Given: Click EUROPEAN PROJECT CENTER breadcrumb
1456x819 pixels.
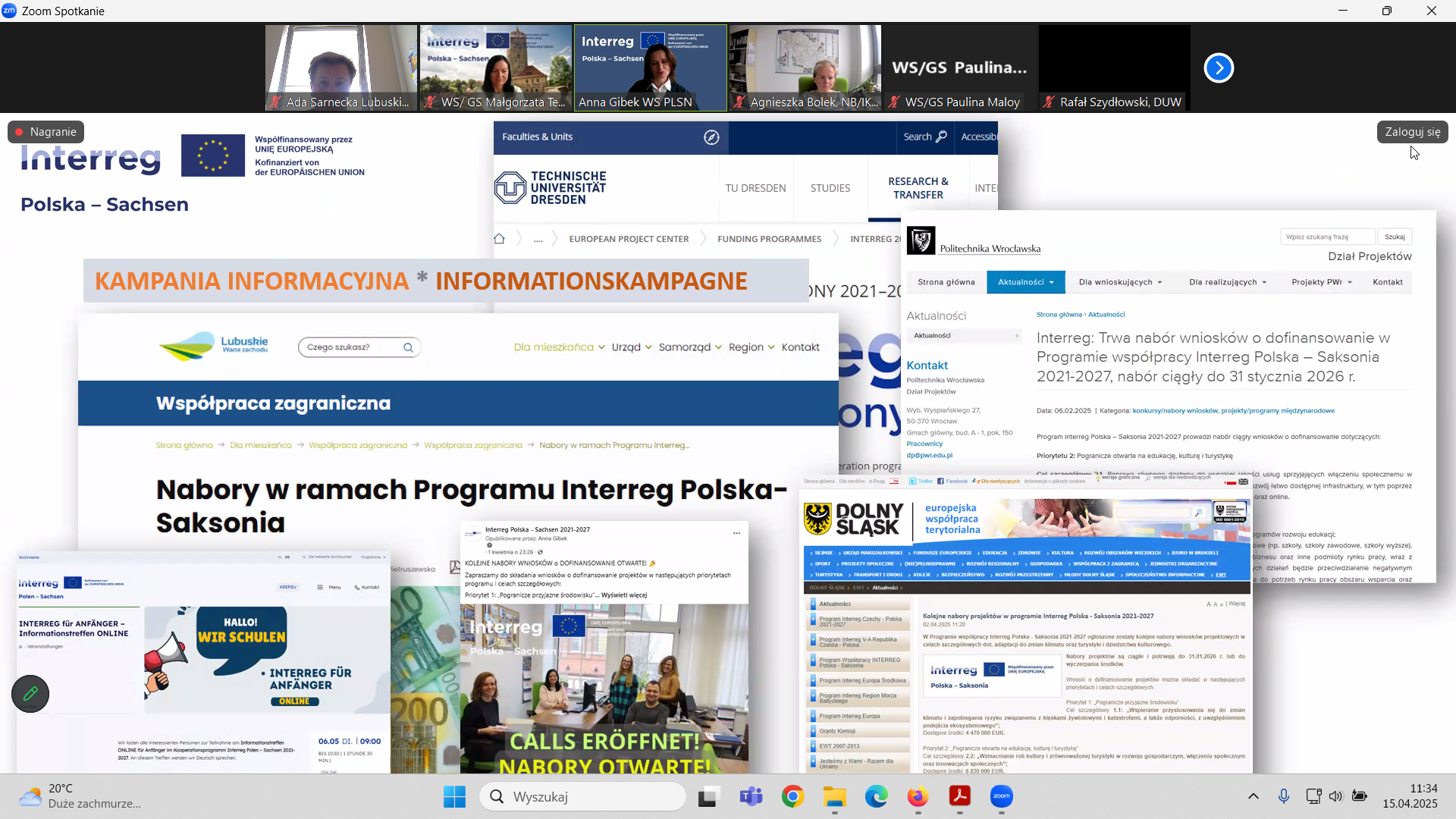Looking at the screenshot, I should pyautogui.click(x=629, y=239).
